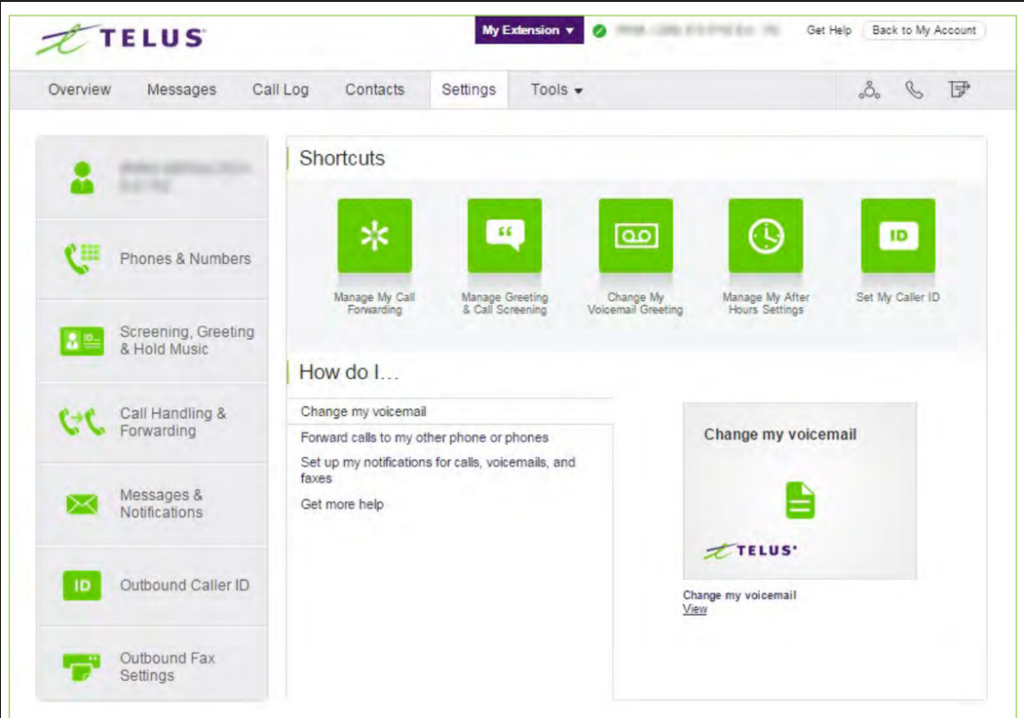
Task: Open the Get Help link
Action: [x=828, y=30]
